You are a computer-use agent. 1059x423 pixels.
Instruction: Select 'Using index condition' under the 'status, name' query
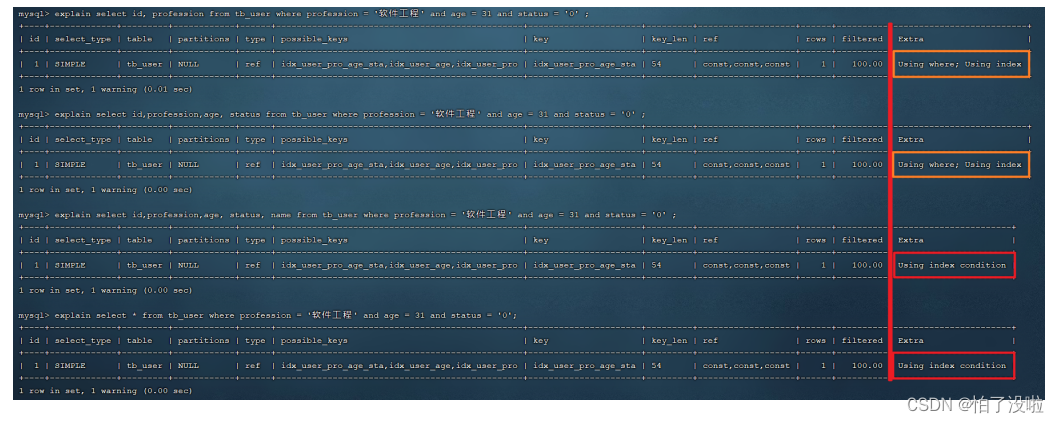(x=952, y=266)
